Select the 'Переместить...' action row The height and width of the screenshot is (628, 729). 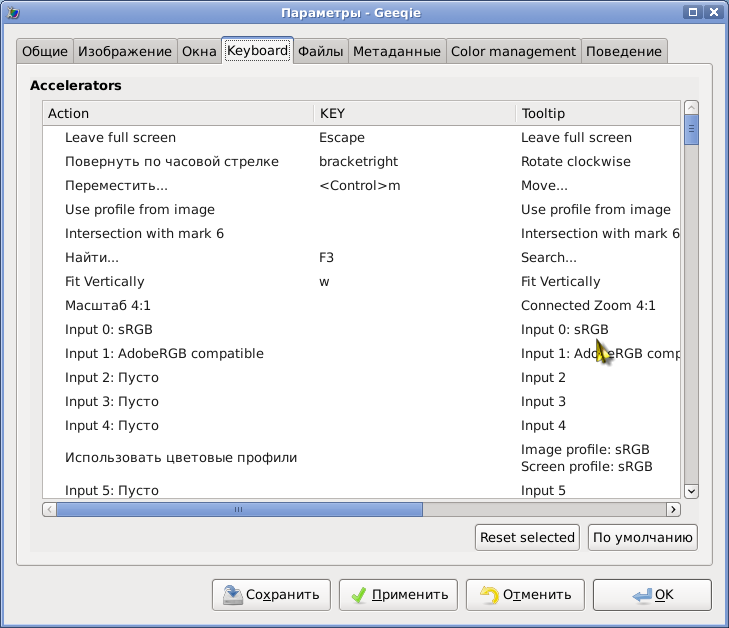pyautogui.click(x=361, y=185)
